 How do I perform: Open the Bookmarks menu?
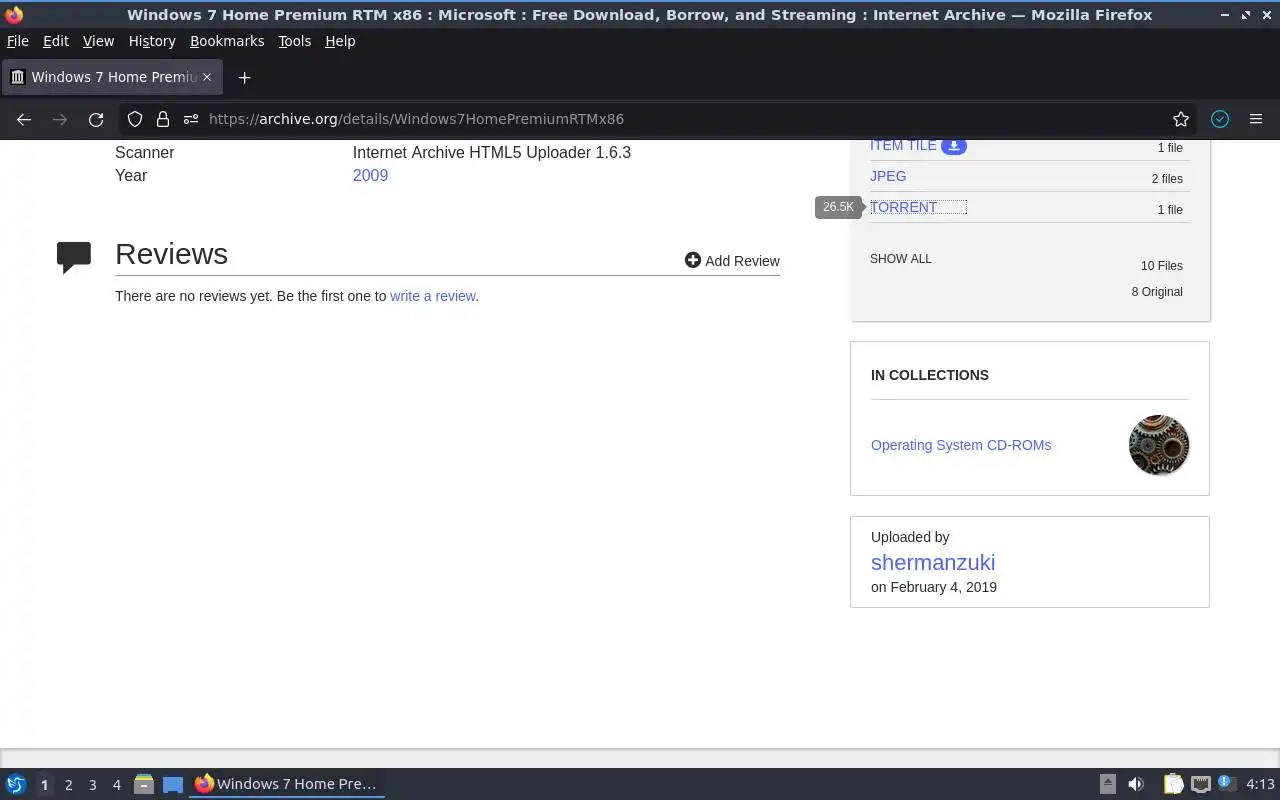(x=227, y=41)
